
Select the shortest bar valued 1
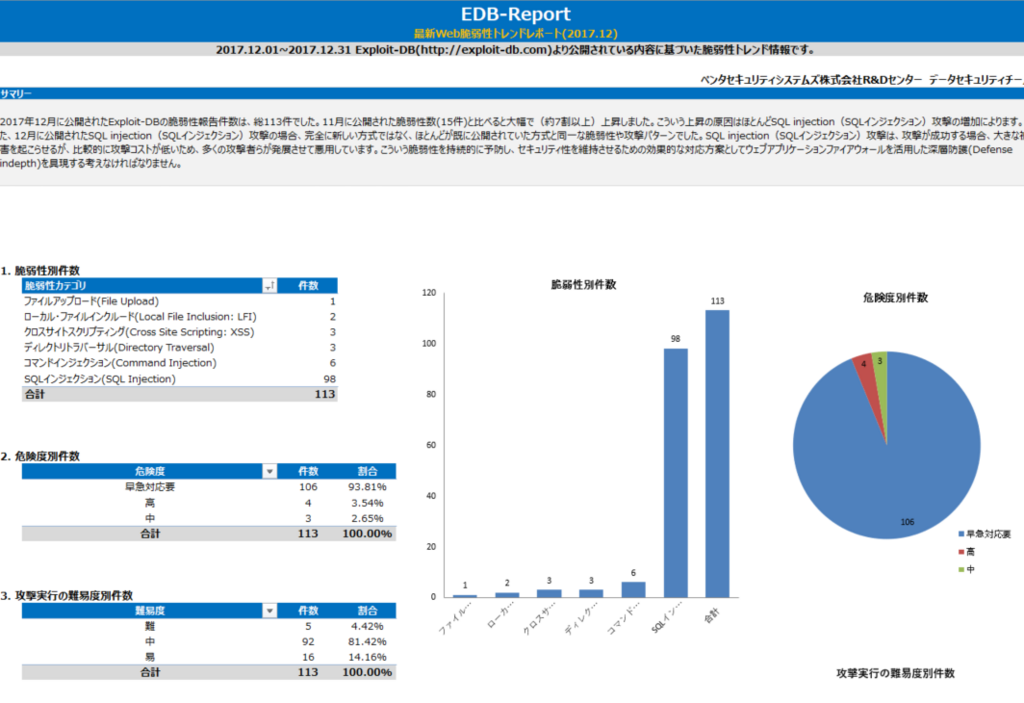pos(465,596)
